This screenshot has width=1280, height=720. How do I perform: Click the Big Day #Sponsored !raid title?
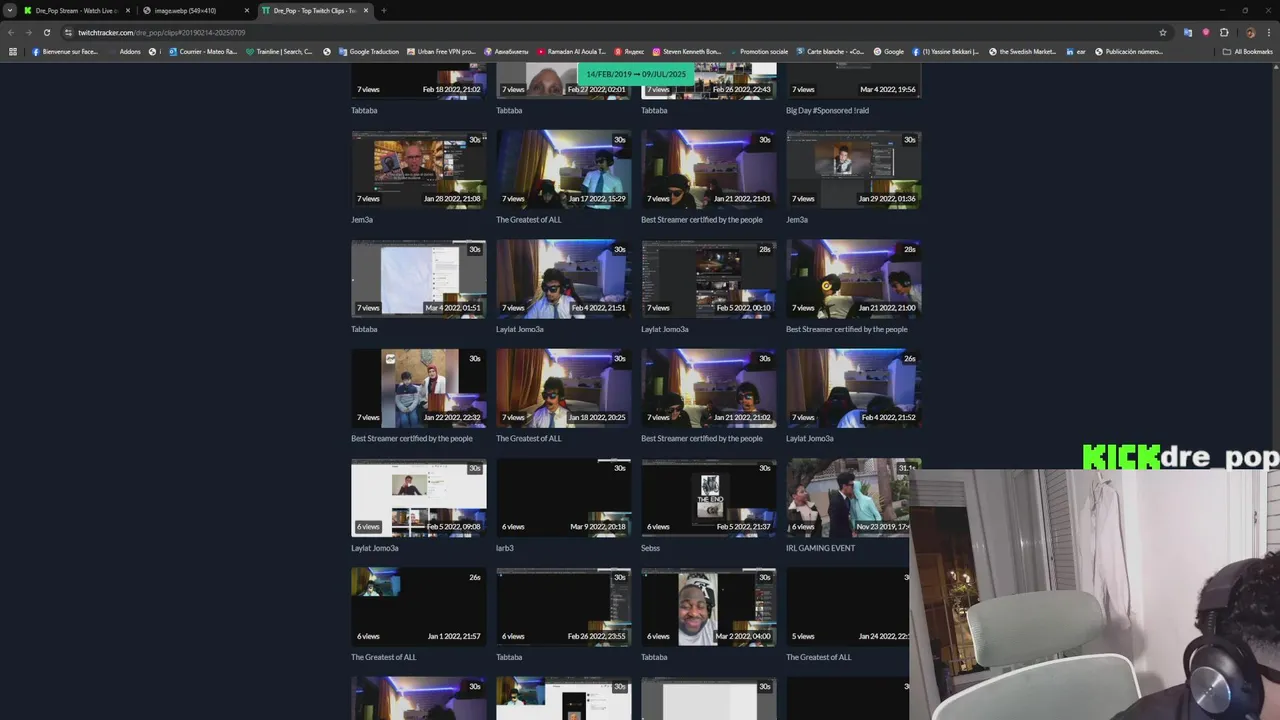point(827,110)
